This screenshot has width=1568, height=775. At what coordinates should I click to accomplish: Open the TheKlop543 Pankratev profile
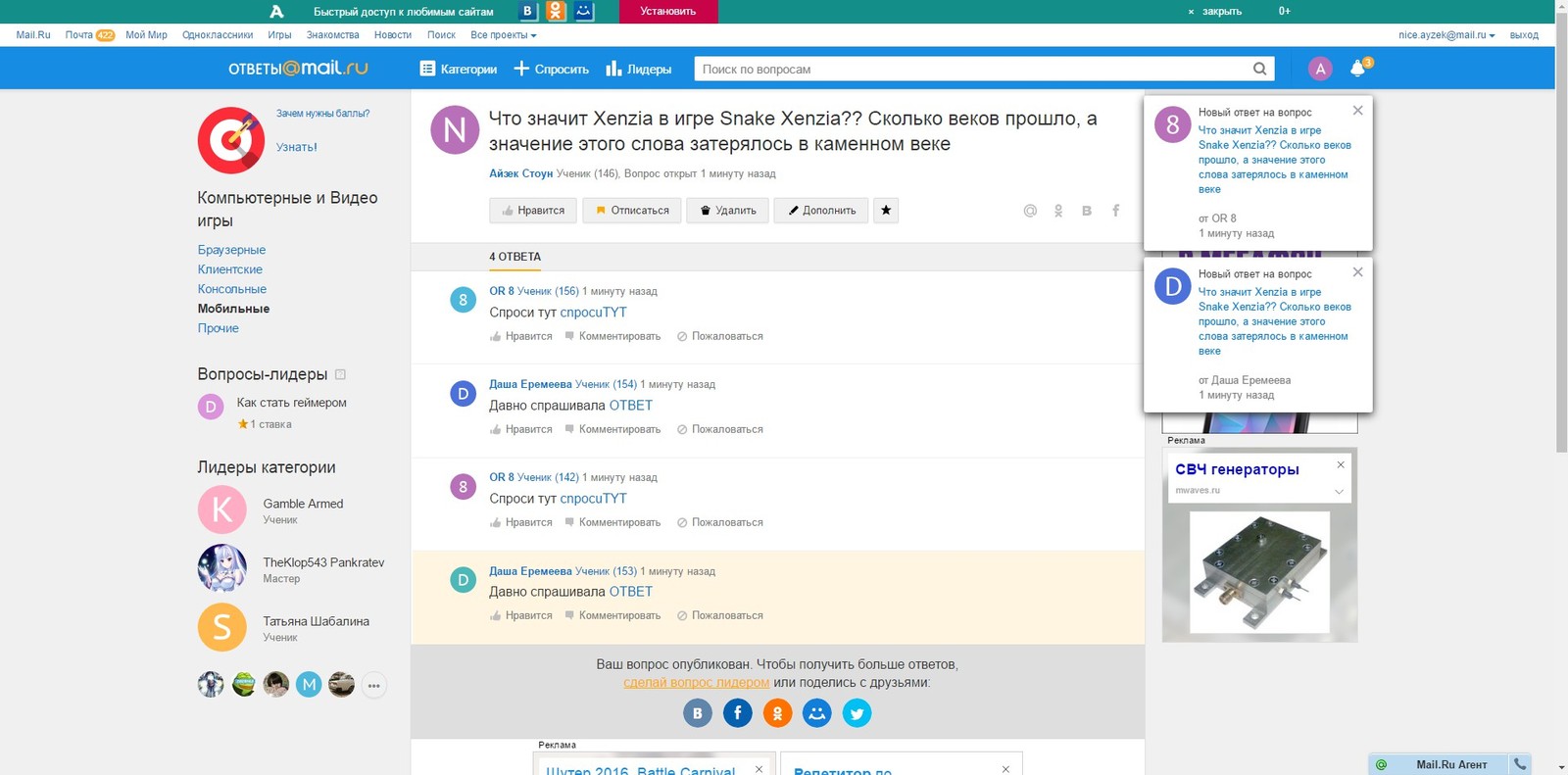point(323,562)
